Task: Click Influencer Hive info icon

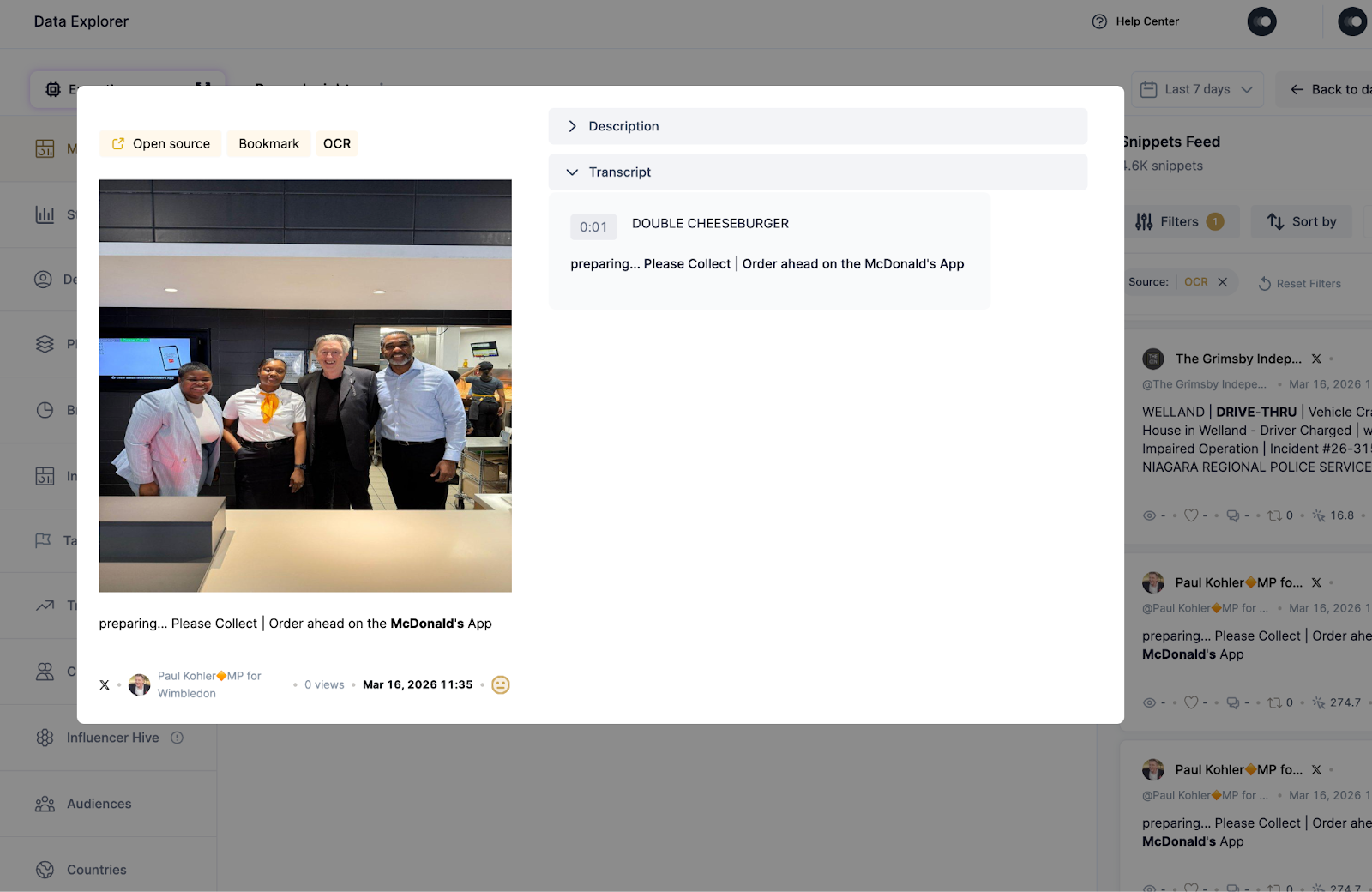Action: 178,738
